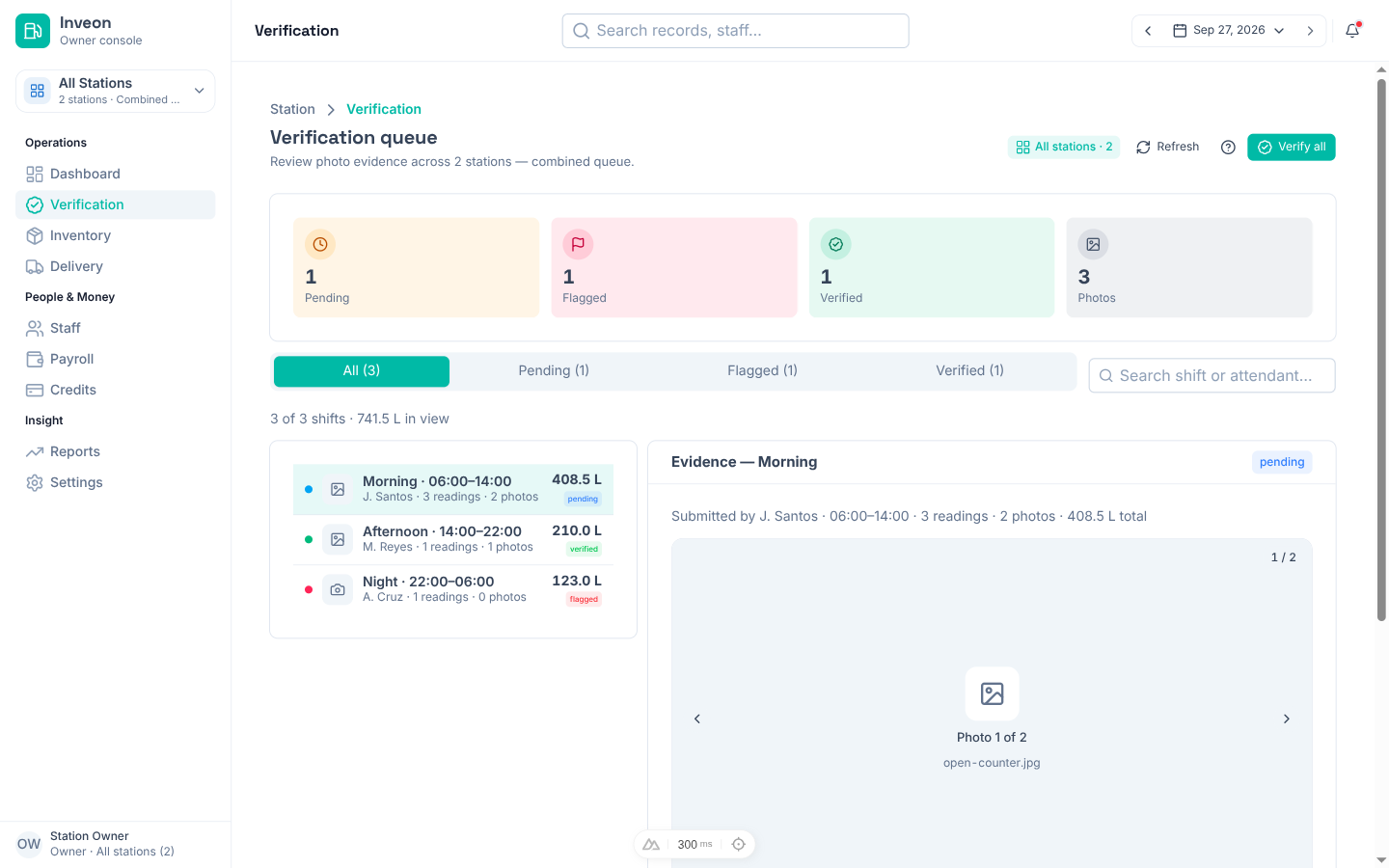
Task: Switch to the Pending (1) tab
Action: pyautogui.click(x=554, y=371)
